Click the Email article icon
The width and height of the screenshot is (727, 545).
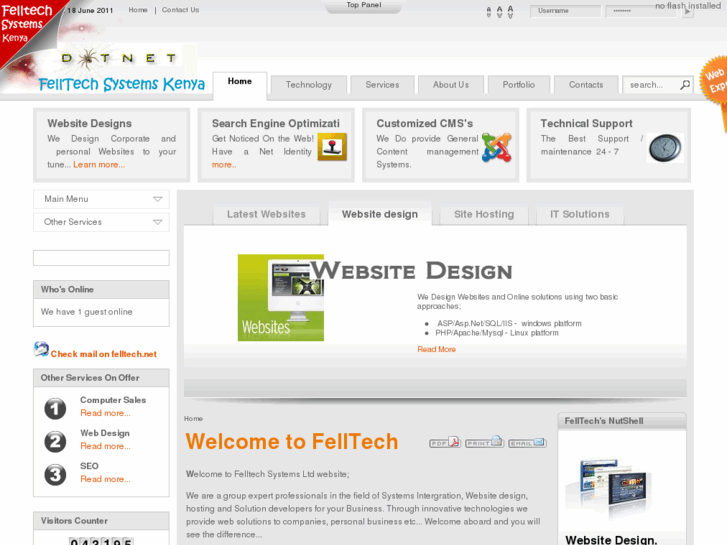[527, 442]
